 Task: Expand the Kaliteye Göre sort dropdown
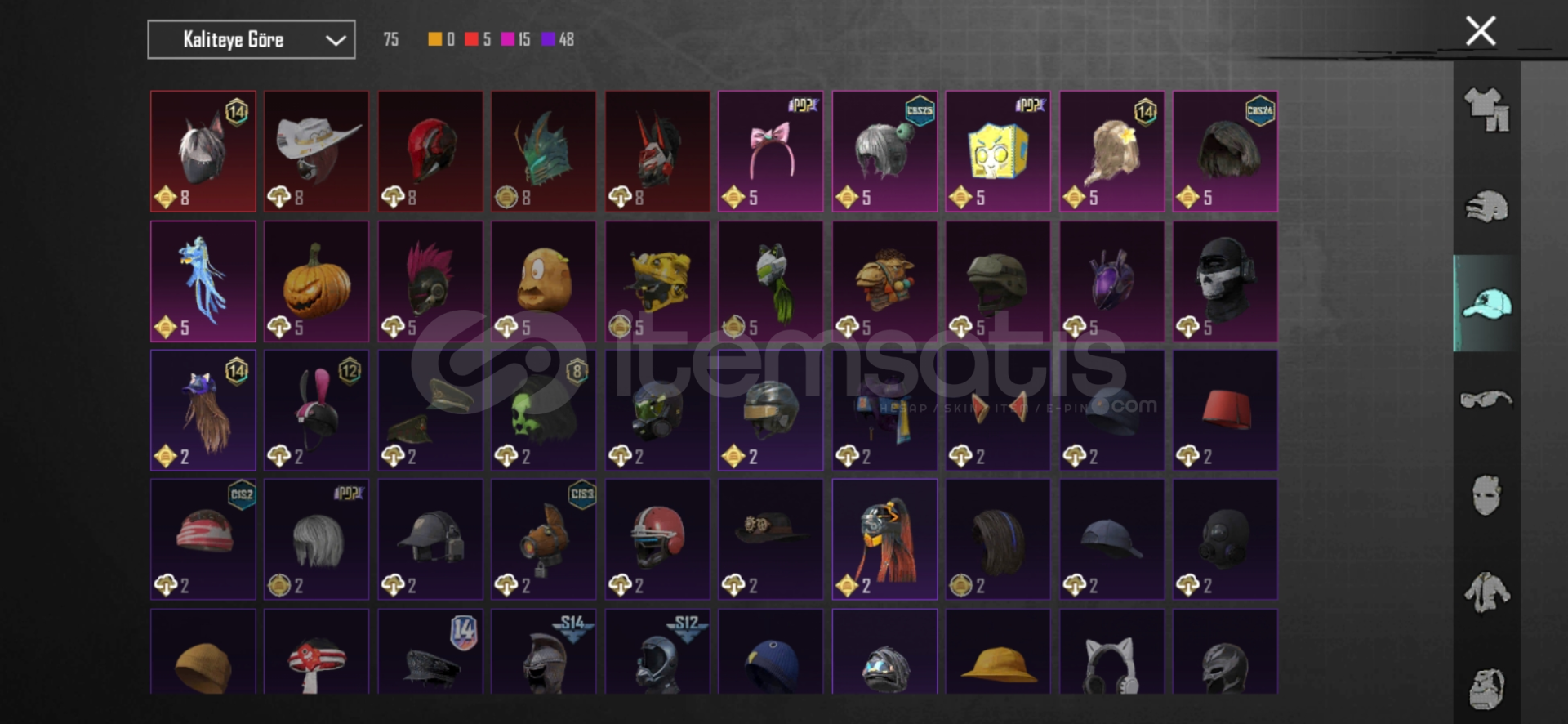pos(252,39)
